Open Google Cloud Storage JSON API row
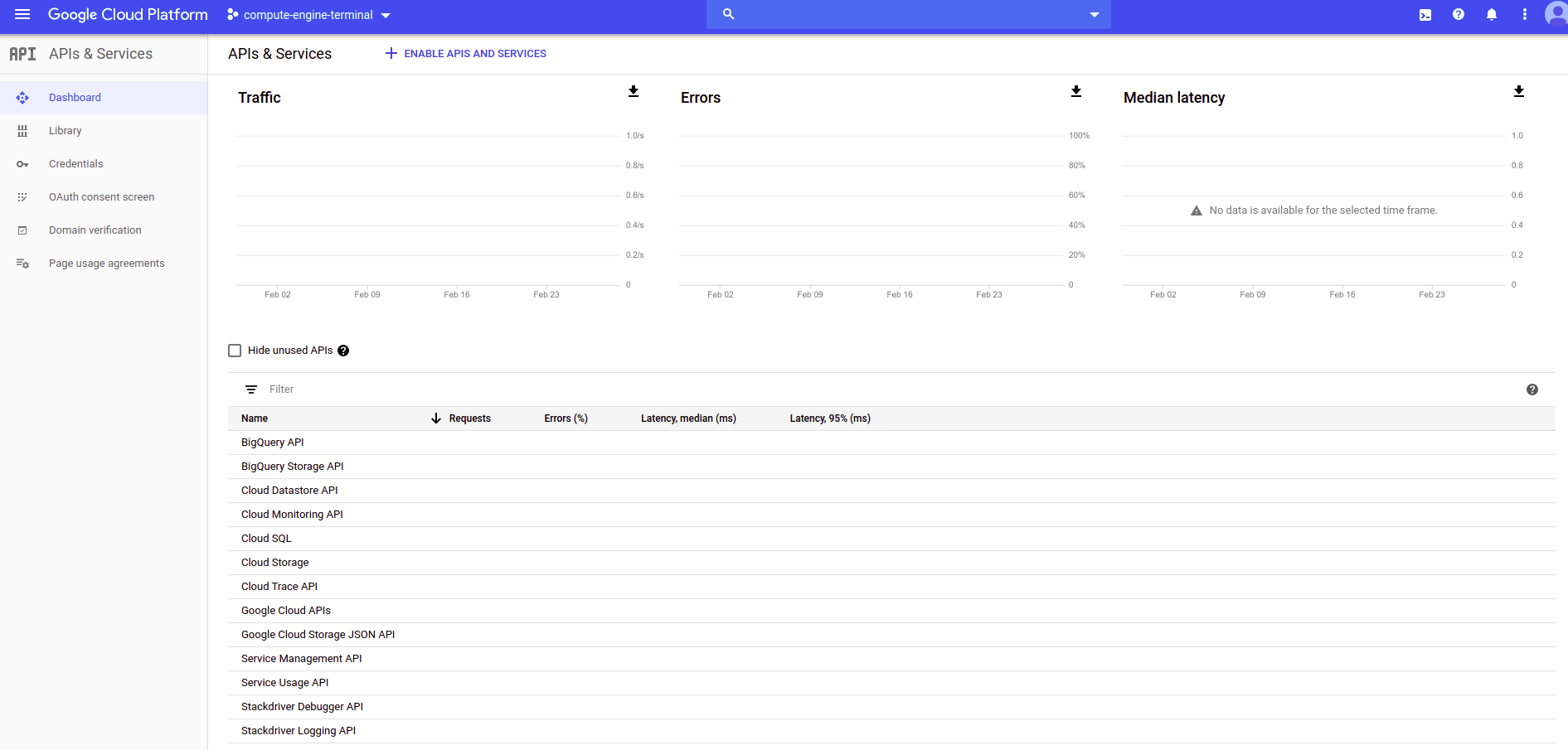Screen dimensions: 1568x750 891,635
